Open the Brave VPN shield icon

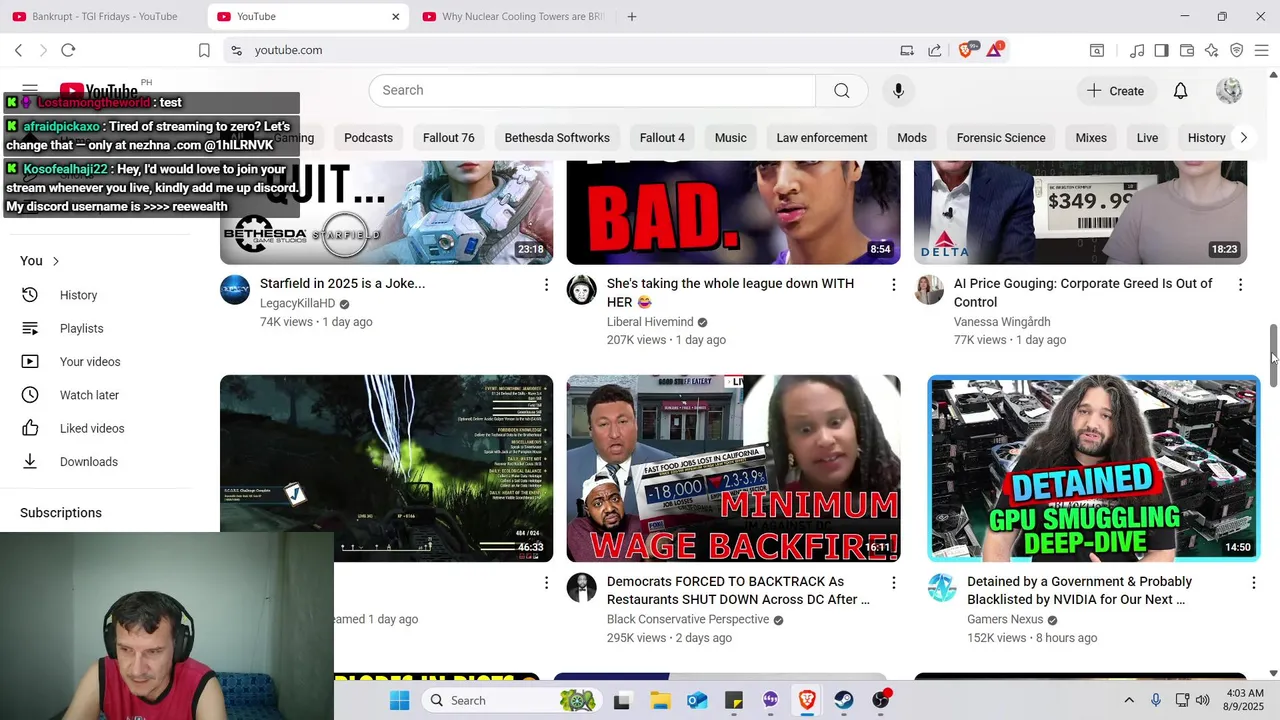(1237, 50)
